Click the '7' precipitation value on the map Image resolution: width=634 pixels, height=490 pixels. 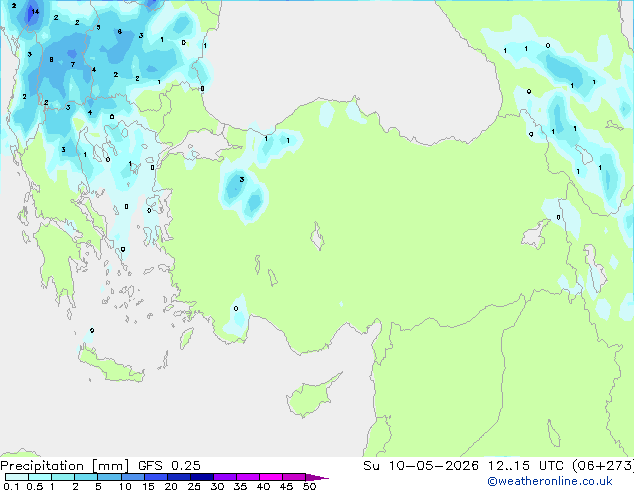click(73, 64)
